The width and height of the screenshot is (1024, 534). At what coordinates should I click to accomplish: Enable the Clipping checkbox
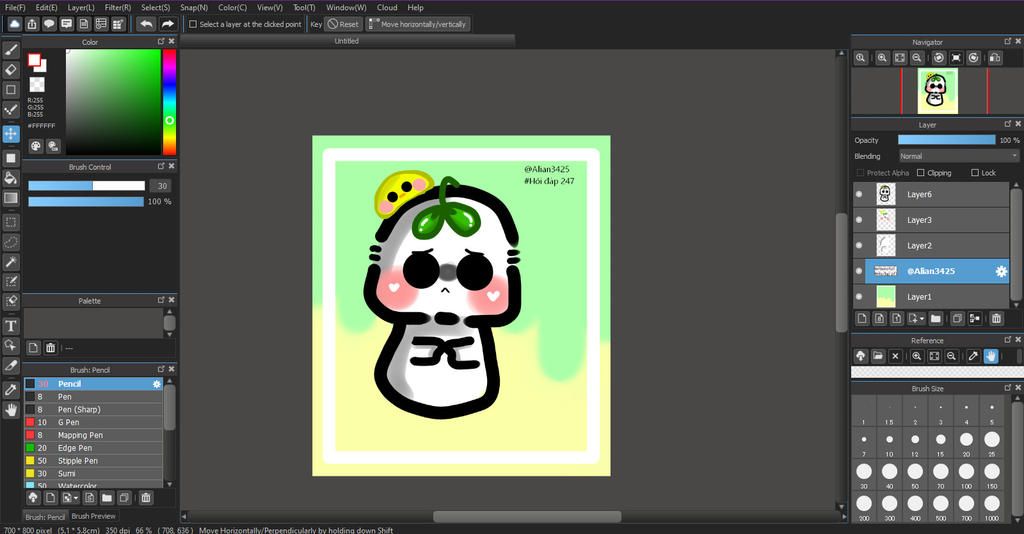921,173
